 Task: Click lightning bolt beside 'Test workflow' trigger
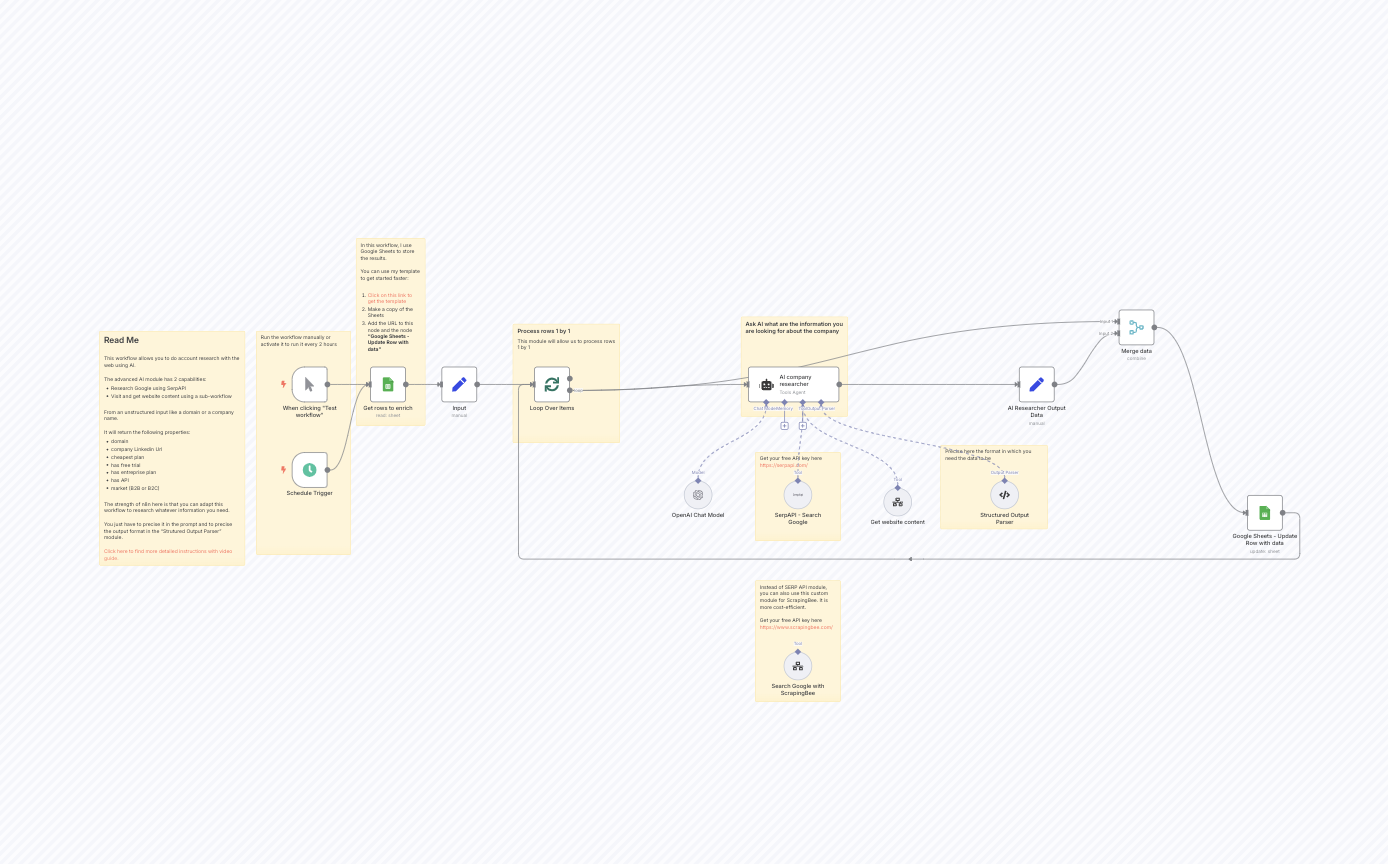pos(284,384)
